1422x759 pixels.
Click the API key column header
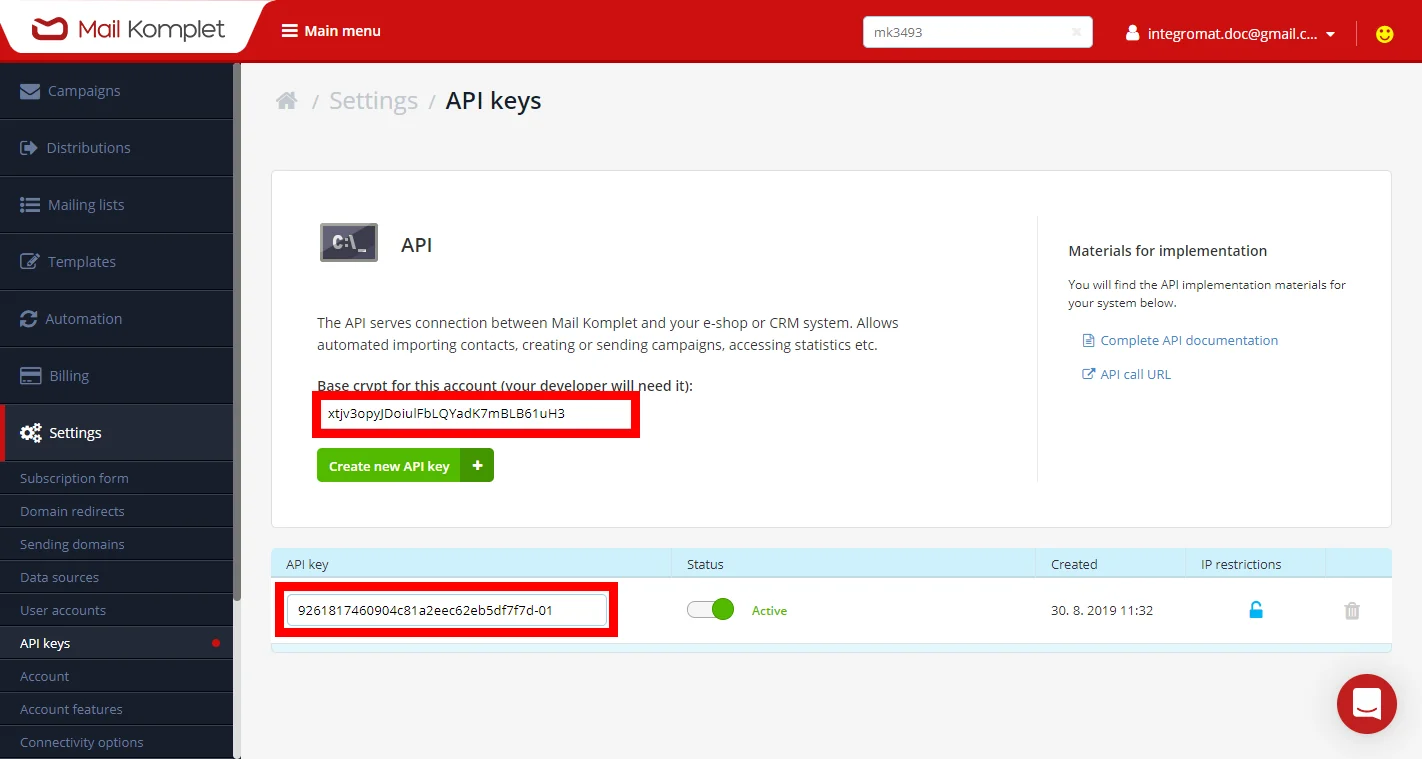pyautogui.click(x=307, y=564)
